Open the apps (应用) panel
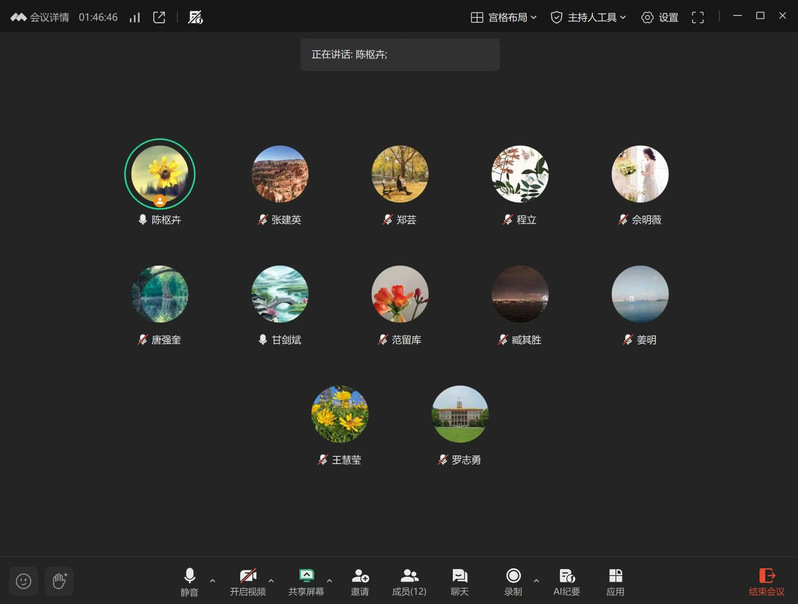Viewport: 798px width, 604px height. [615, 581]
